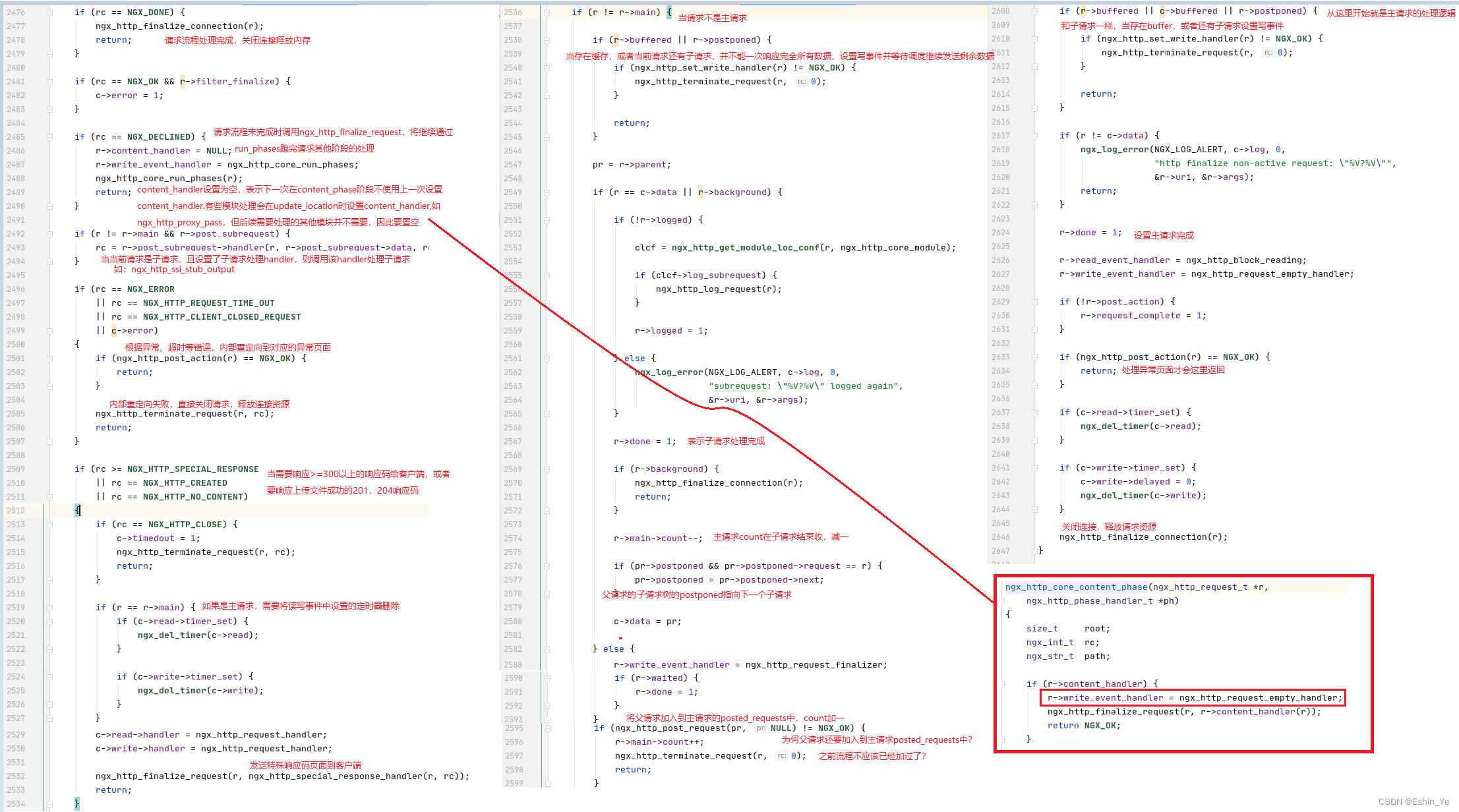Click NGX_HTTP_REQUEST_TIME_OUT on line 2497

208,303
